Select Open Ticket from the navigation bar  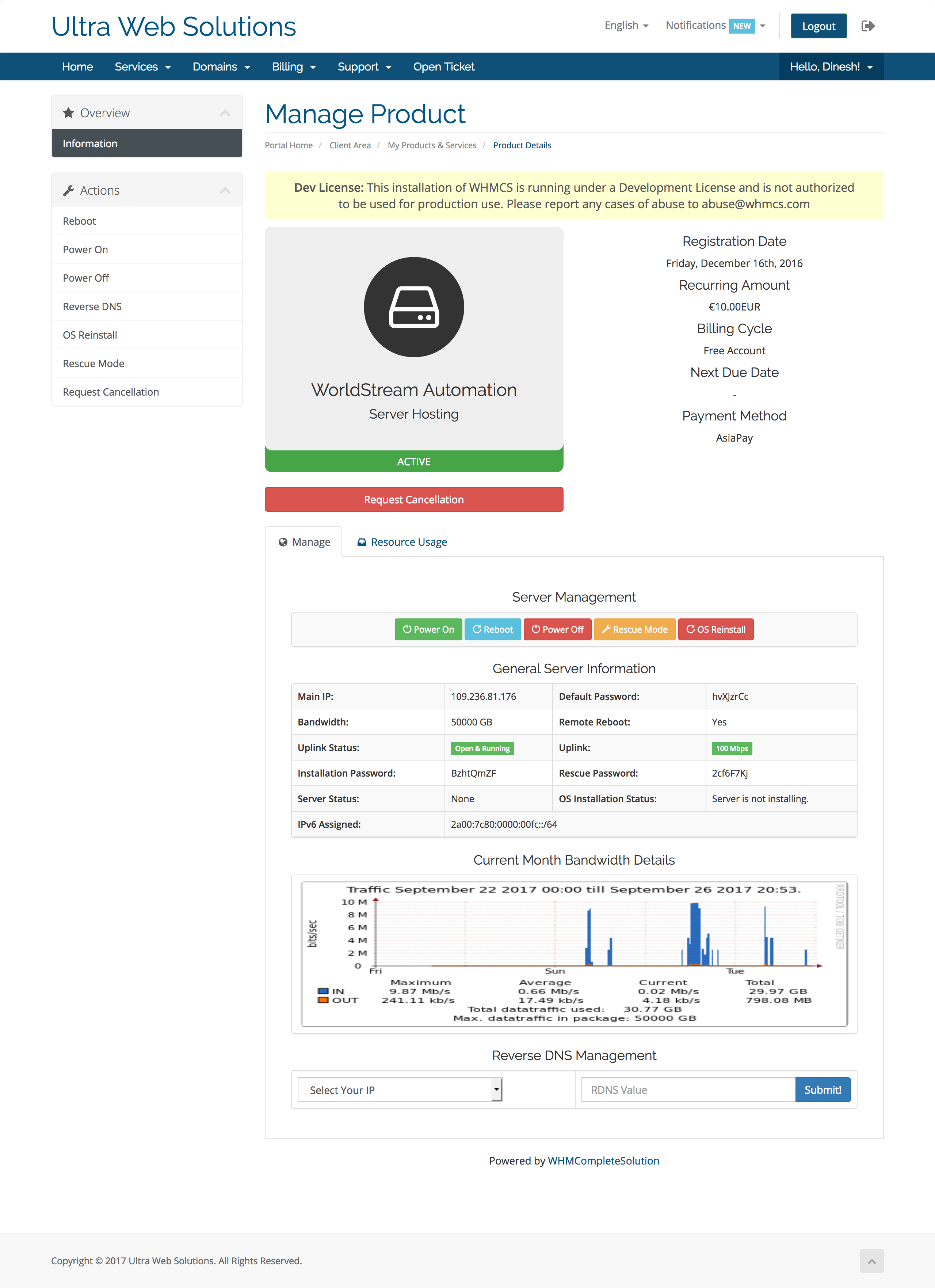443,66
